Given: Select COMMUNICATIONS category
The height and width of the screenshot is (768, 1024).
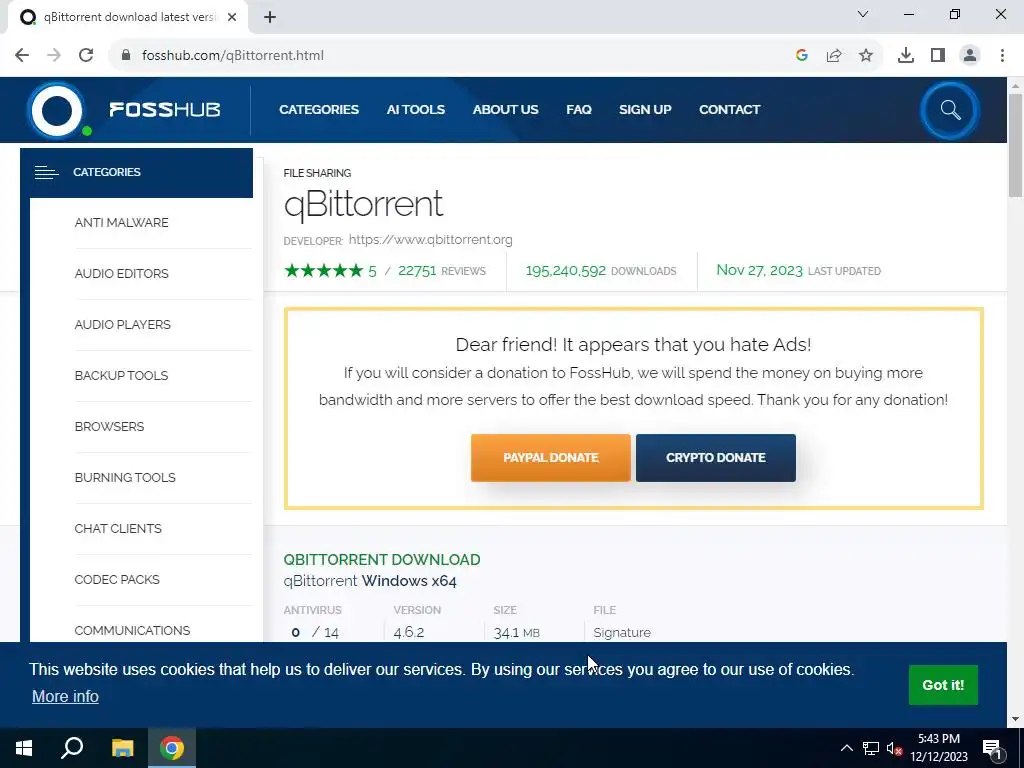Looking at the screenshot, I should click(x=132, y=630).
